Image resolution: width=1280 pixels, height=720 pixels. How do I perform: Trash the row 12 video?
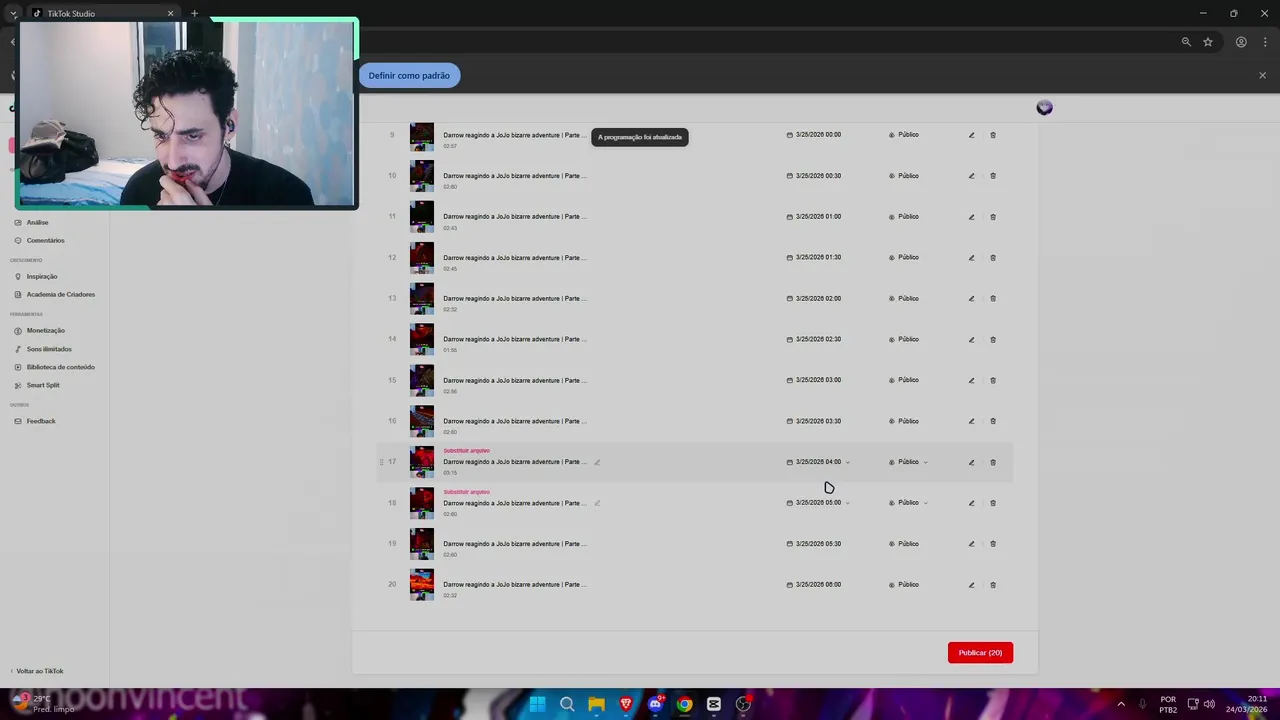[x=993, y=258]
